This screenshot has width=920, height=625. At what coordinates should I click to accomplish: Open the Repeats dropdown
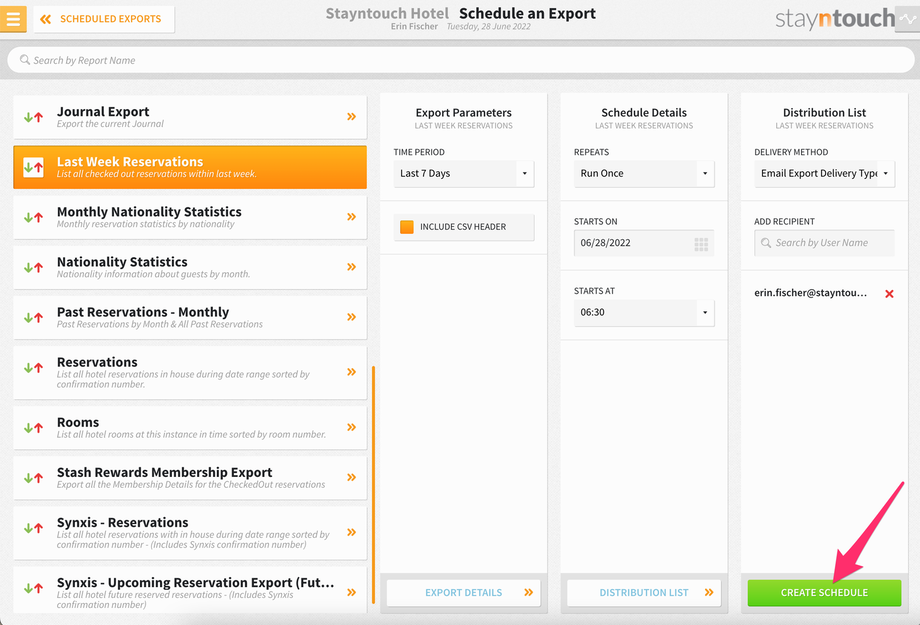tap(644, 174)
